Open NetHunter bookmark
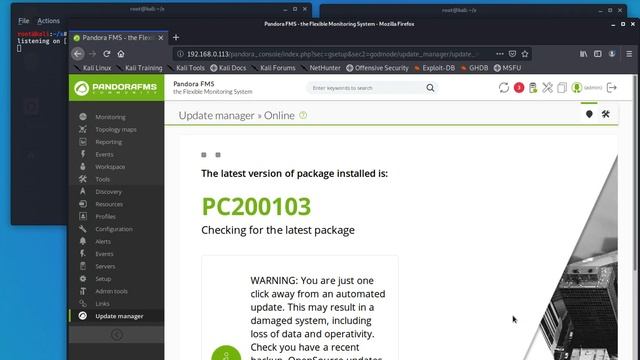This screenshot has width=640, height=360. click(x=321, y=68)
